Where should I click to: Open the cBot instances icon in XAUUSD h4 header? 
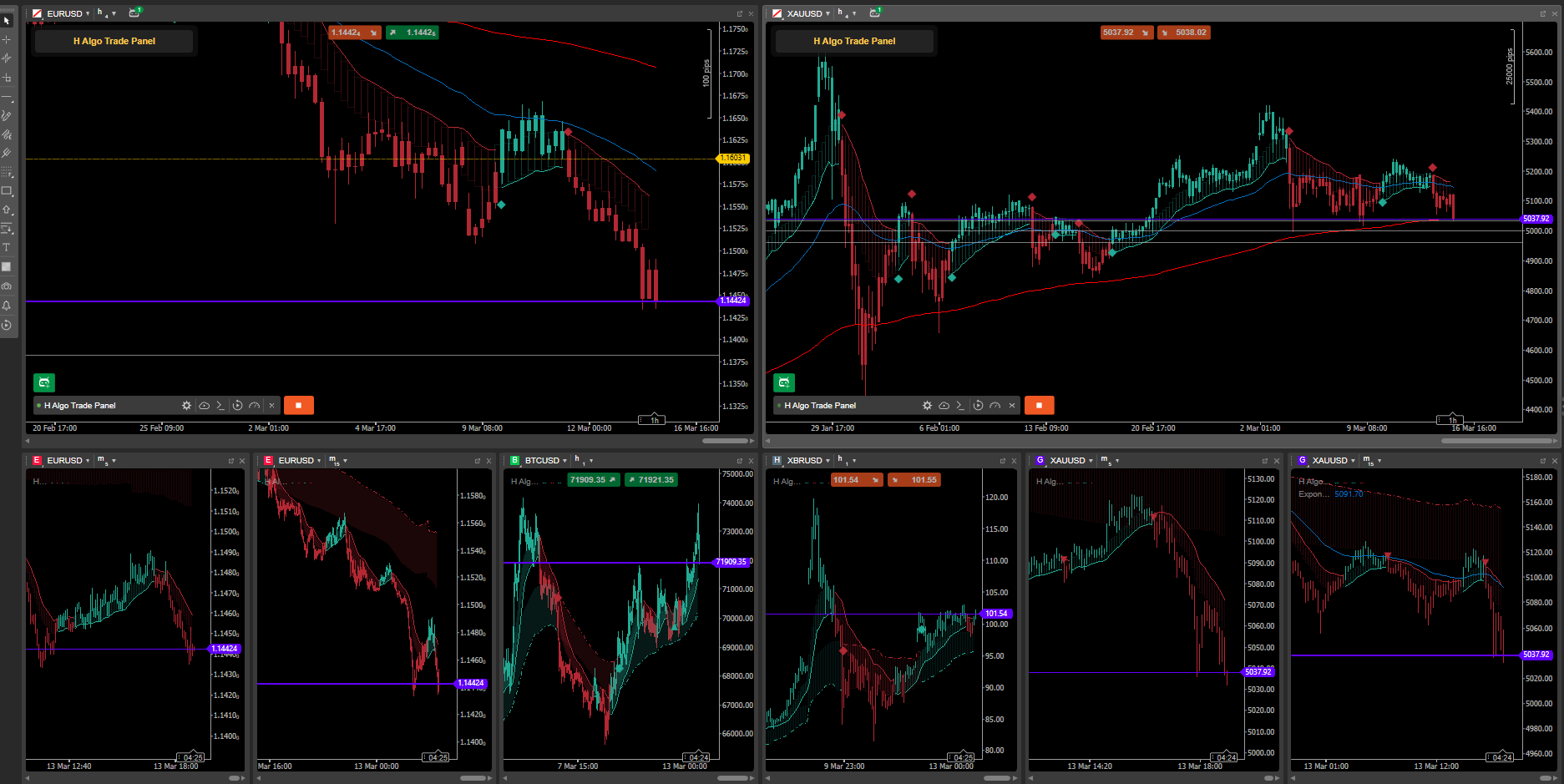tap(874, 13)
